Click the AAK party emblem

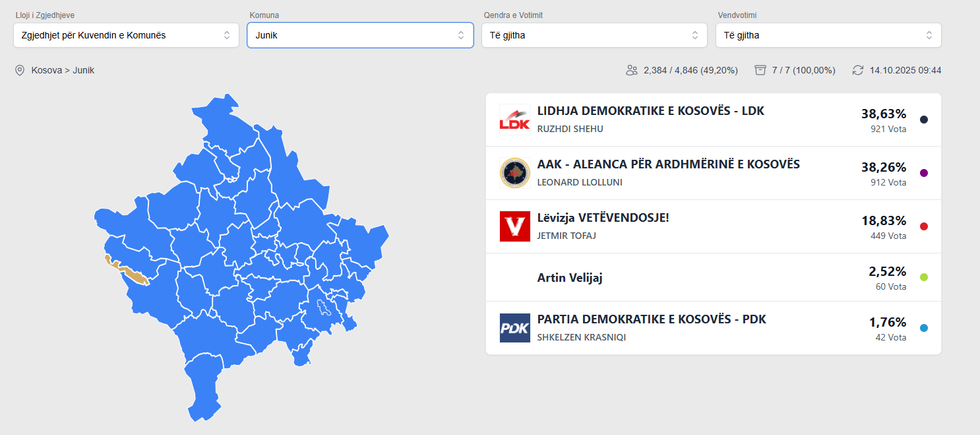[x=514, y=173]
